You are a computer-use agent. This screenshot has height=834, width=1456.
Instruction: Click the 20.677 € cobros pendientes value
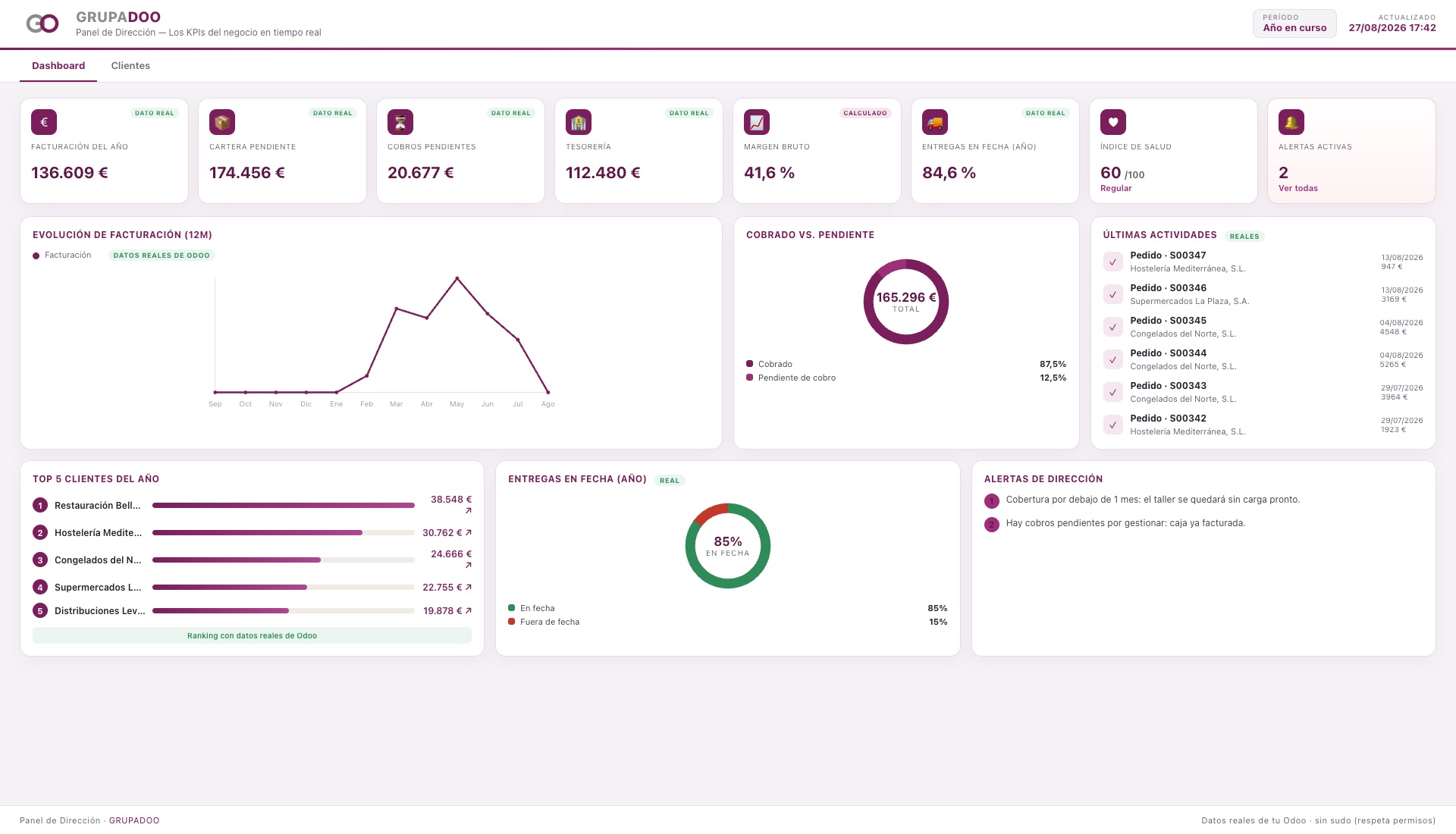tap(421, 173)
